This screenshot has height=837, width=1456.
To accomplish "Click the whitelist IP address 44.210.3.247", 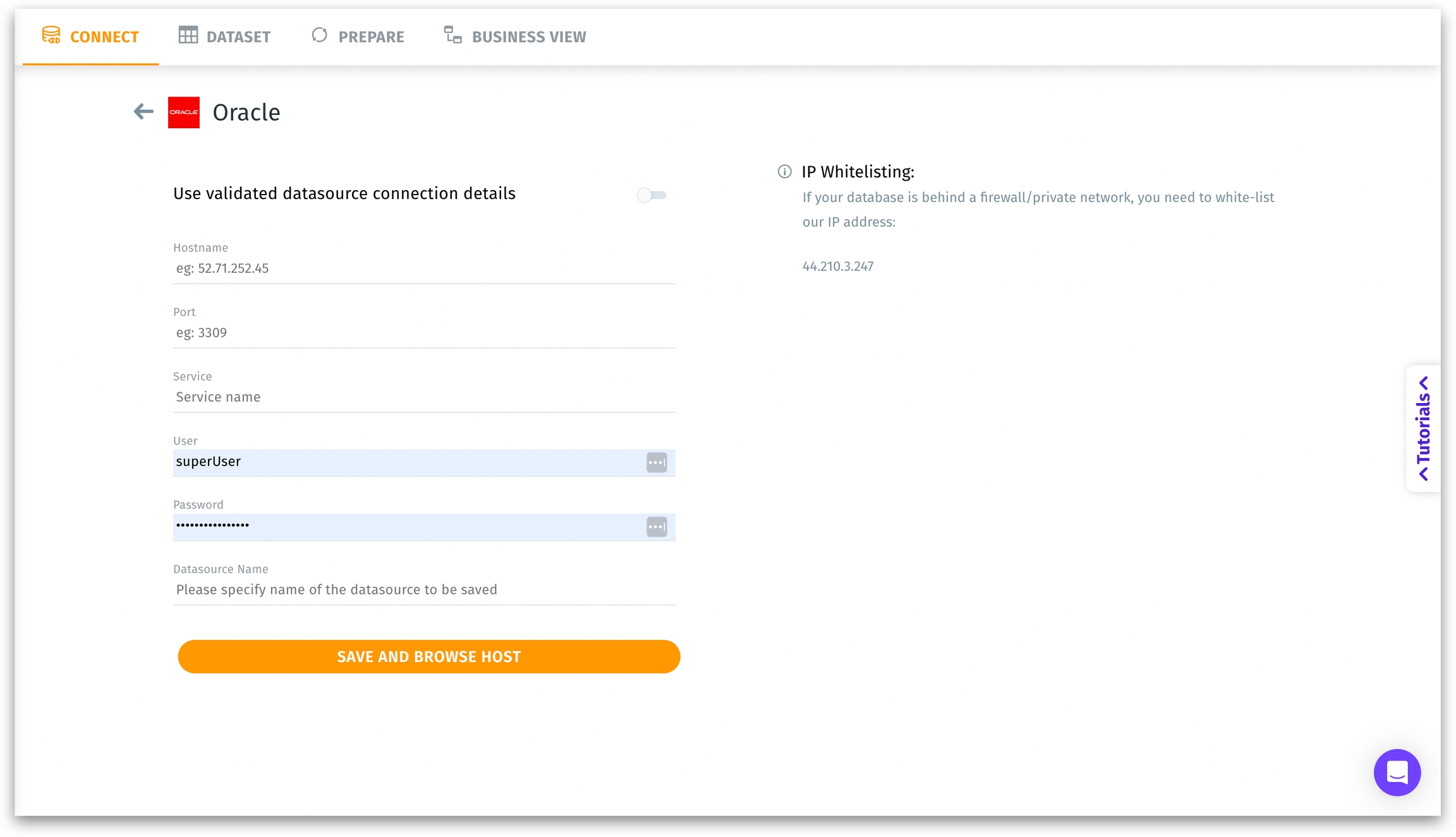I will (837, 267).
